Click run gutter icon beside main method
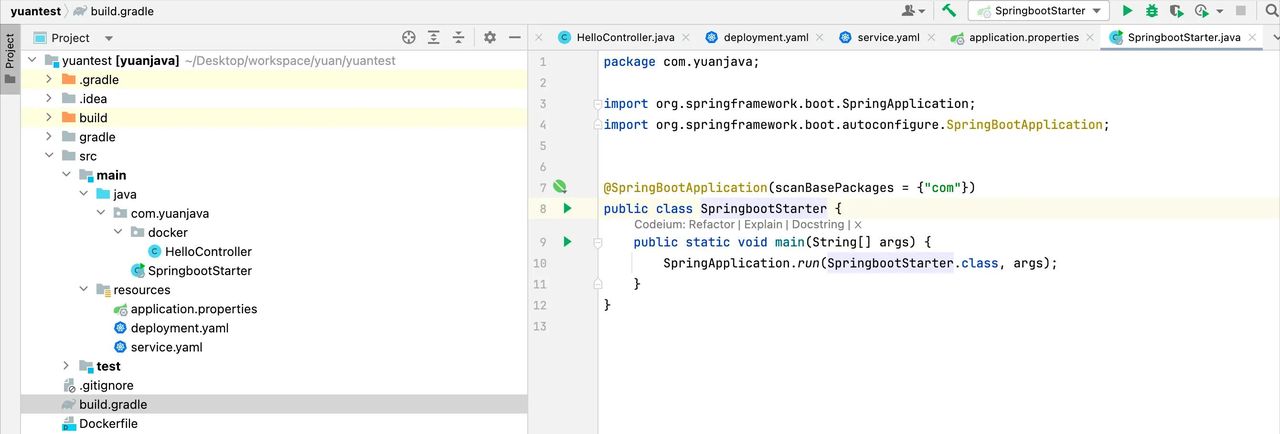The image size is (1280, 434). [x=567, y=242]
